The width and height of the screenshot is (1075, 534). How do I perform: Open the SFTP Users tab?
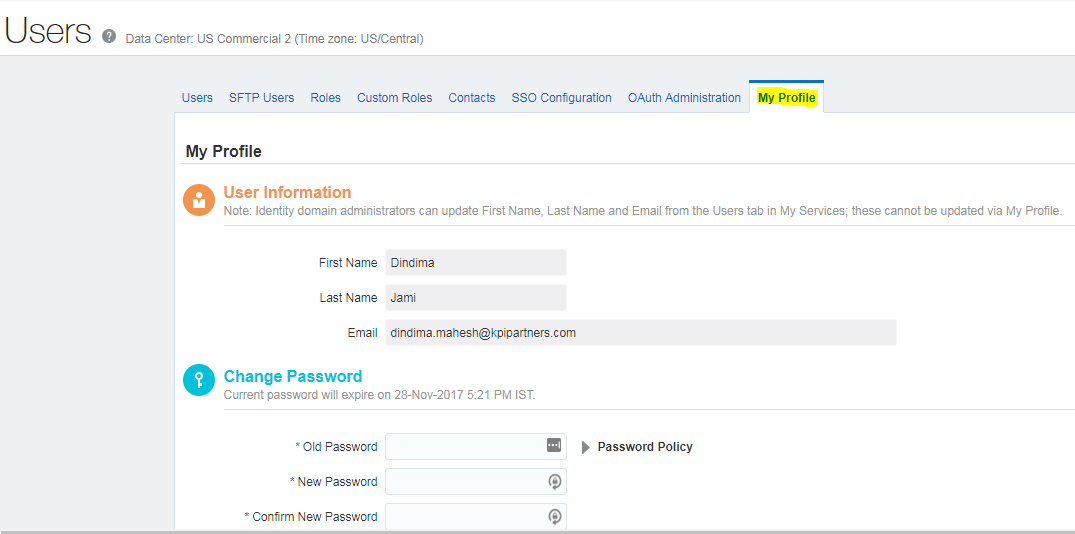point(261,98)
